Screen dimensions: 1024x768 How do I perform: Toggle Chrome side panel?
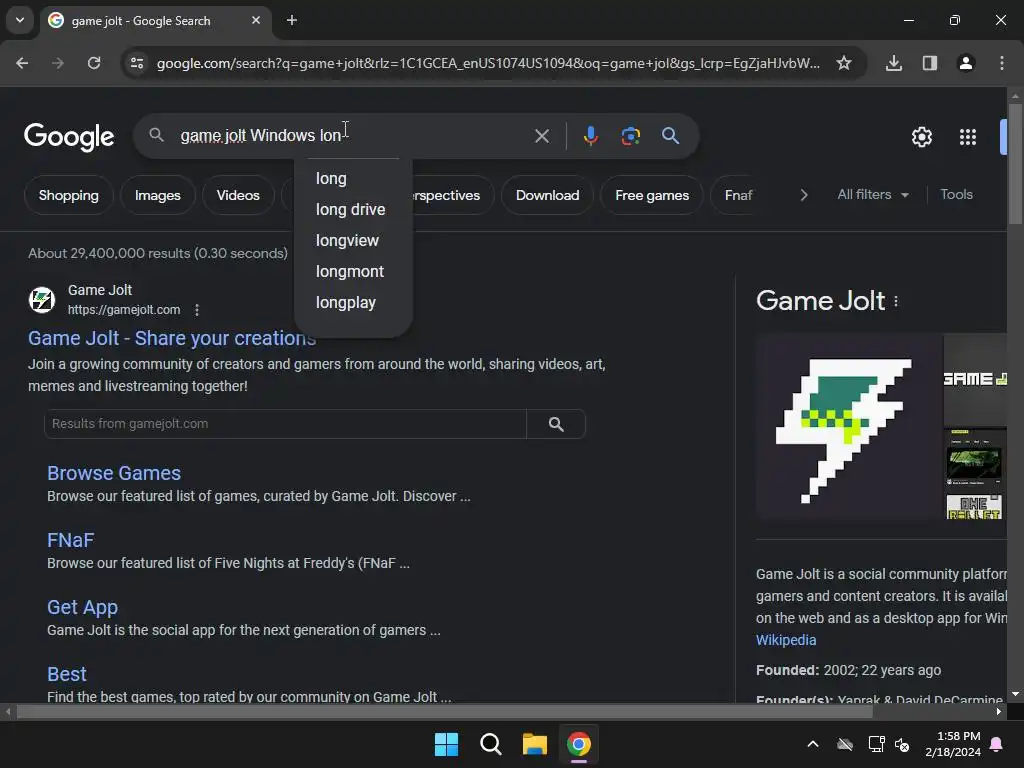click(x=930, y=63)
